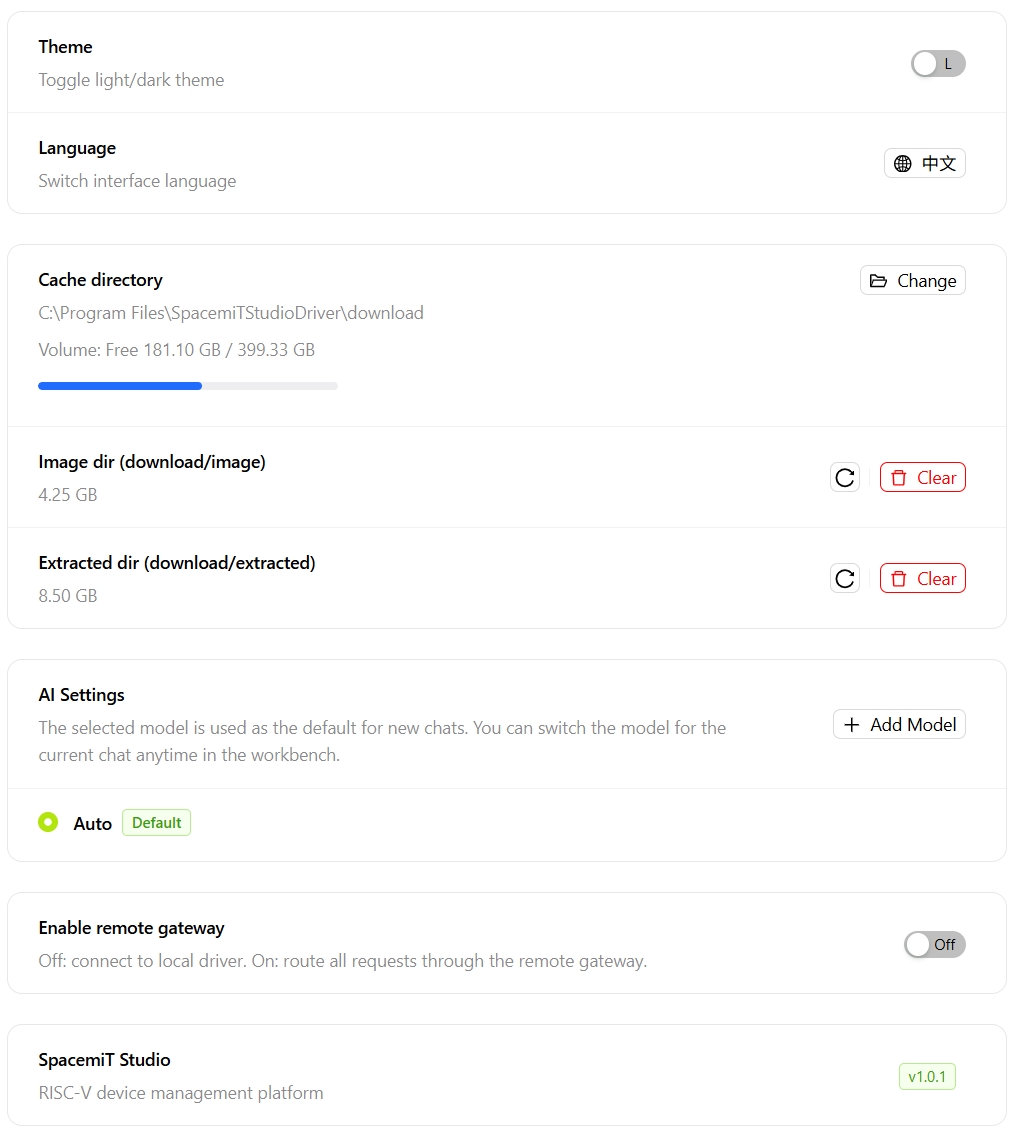Viewport: 1018px width, 1138px height.
Task: Click the 4.25 GB image size value
Action: (x=67, y=495)
